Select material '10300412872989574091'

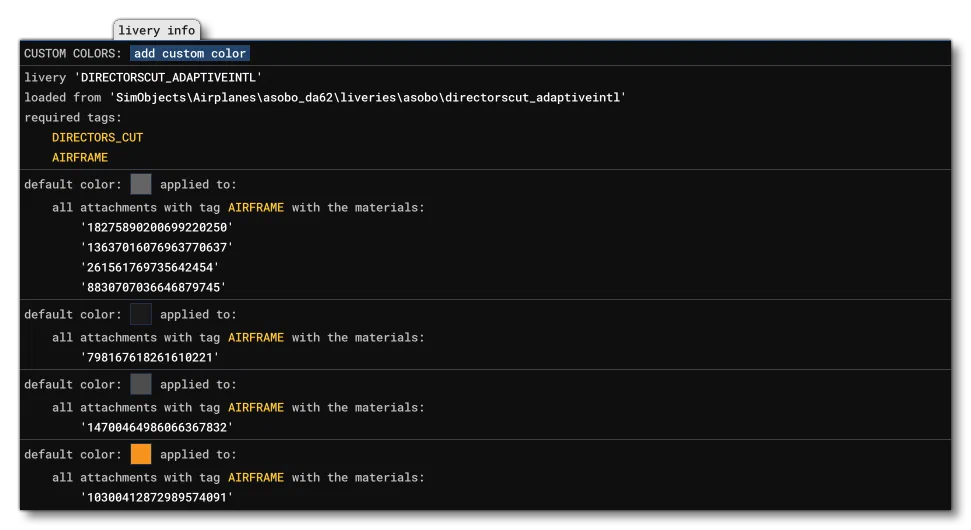point(157,497)
